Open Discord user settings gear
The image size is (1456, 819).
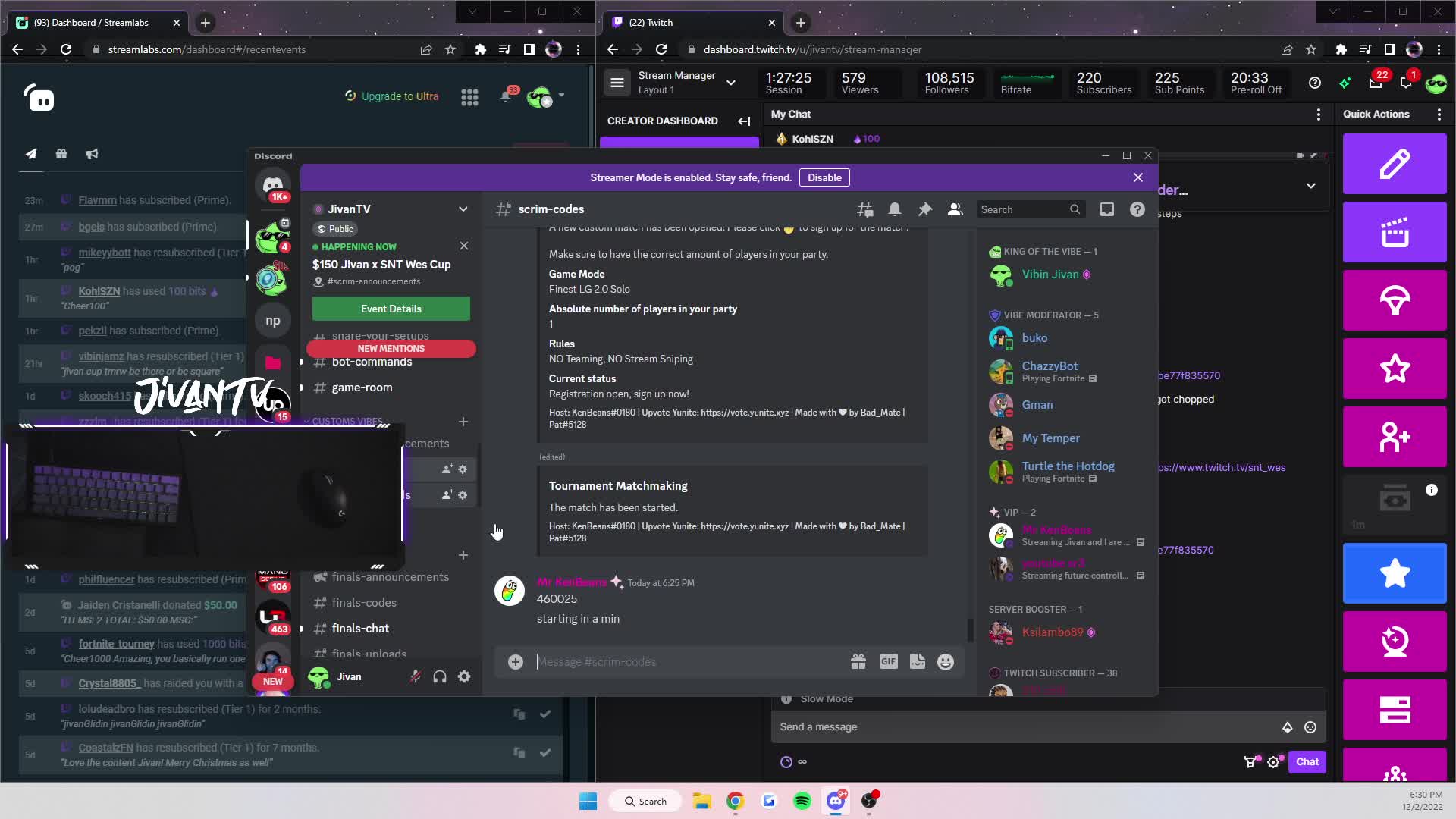(x=464, y=676)
